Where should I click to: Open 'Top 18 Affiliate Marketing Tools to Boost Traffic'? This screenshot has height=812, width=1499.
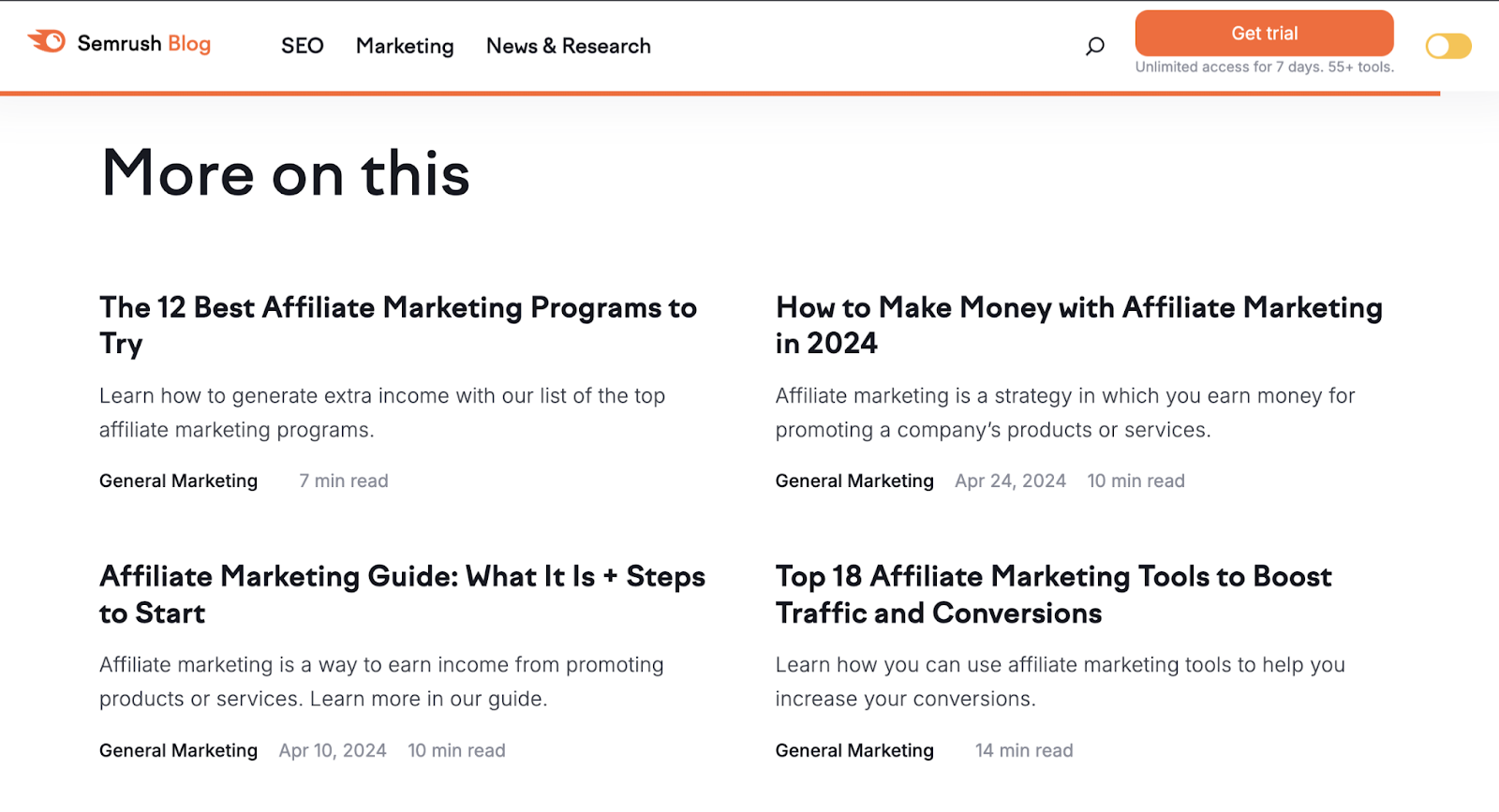(x=1053, y=594)
